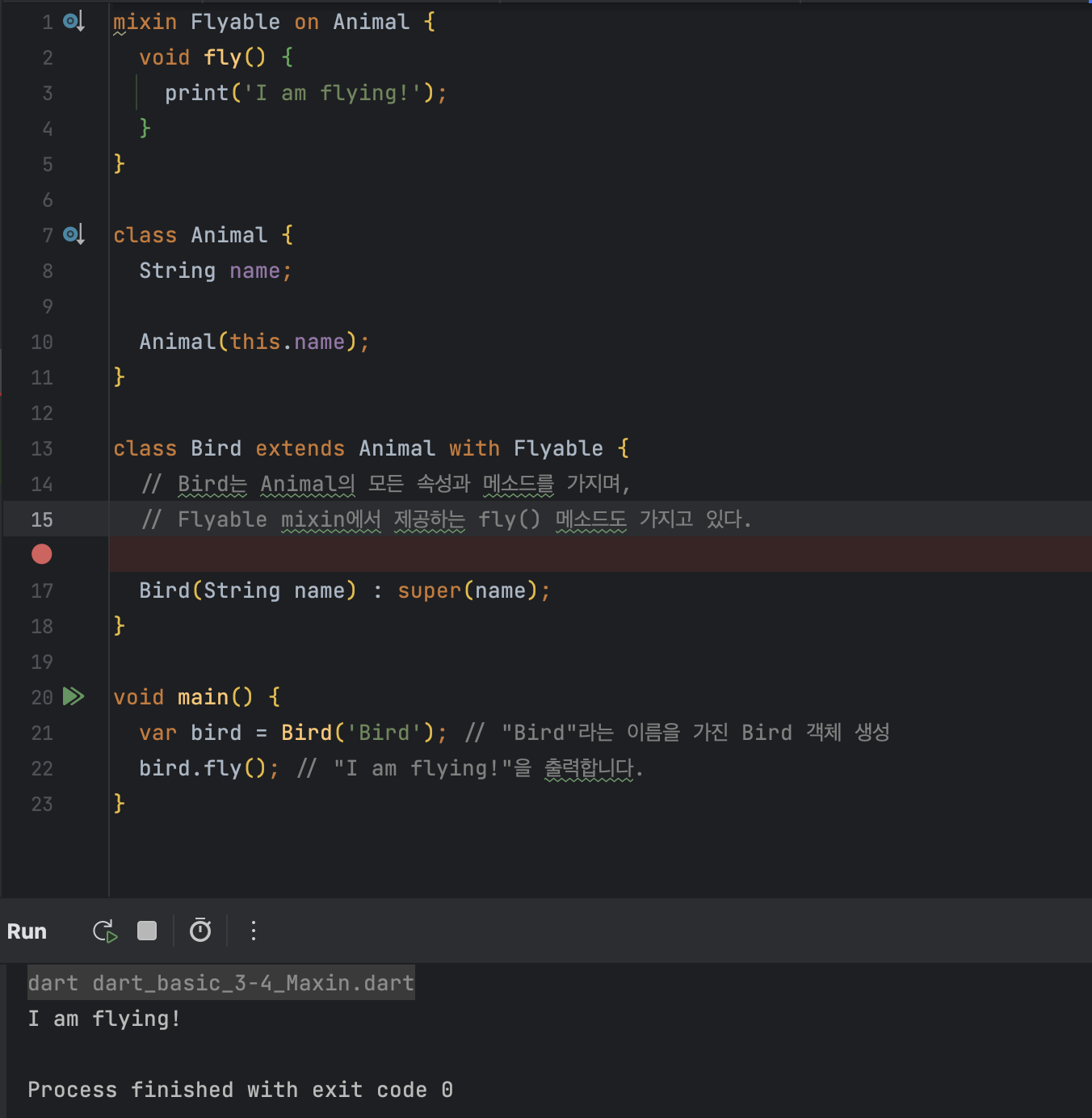1092x1118 pixels.
Task: Click the gutter icon beside class Animal
Action: [73, 235]
